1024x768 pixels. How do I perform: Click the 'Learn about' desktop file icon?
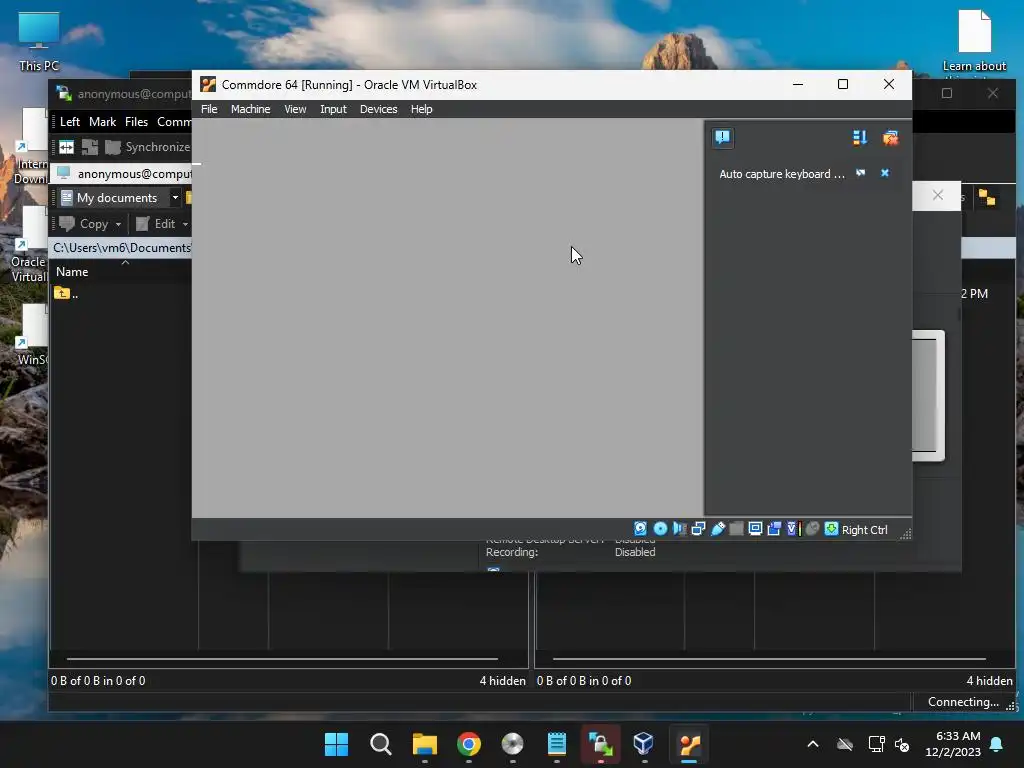click(x=974, y=41)
